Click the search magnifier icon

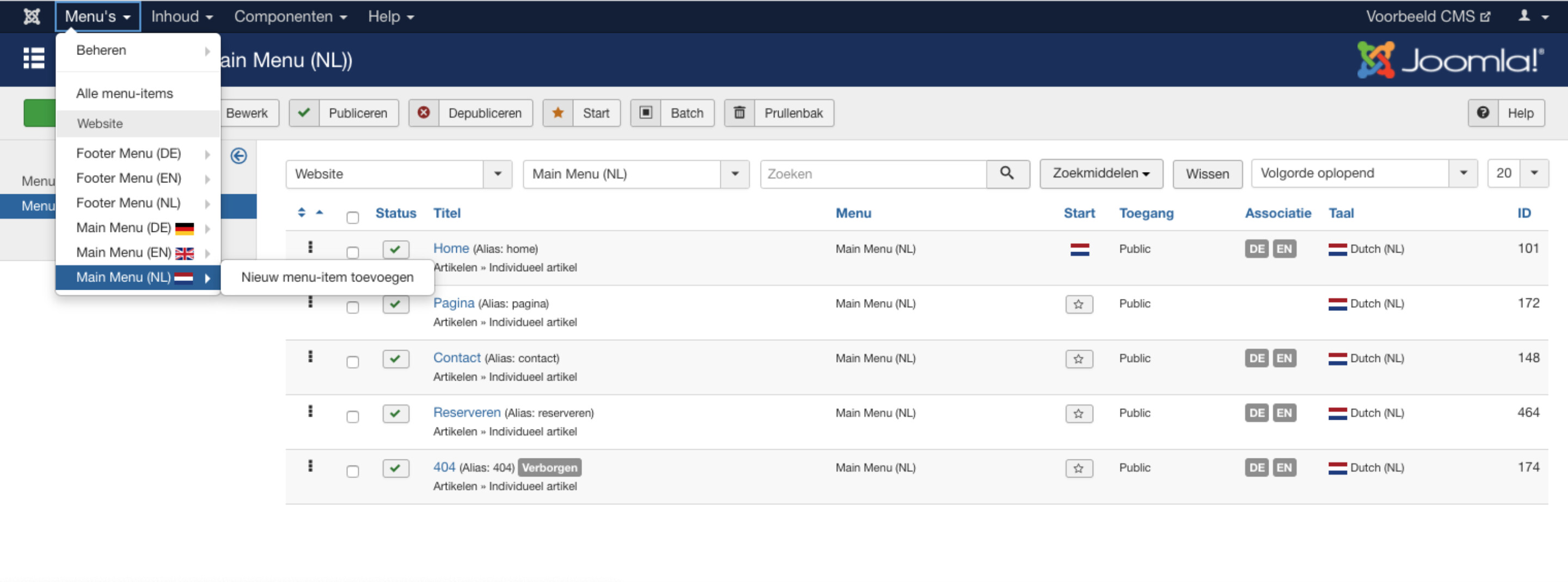point(1007,174)
